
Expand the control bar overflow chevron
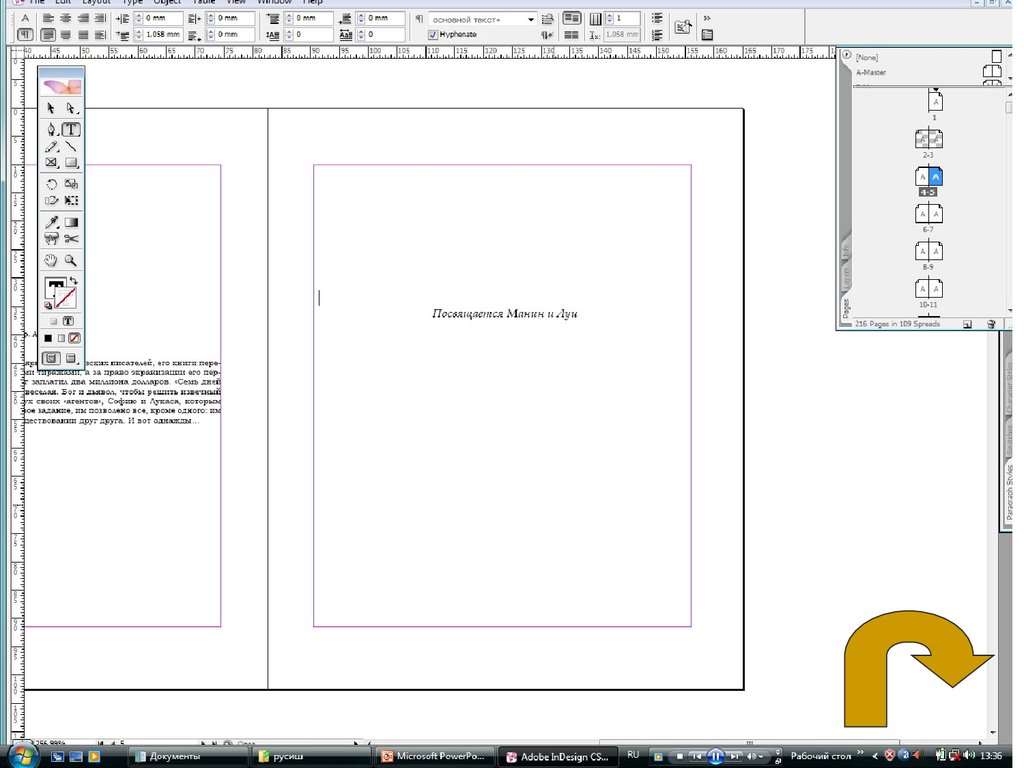[707, 18]
